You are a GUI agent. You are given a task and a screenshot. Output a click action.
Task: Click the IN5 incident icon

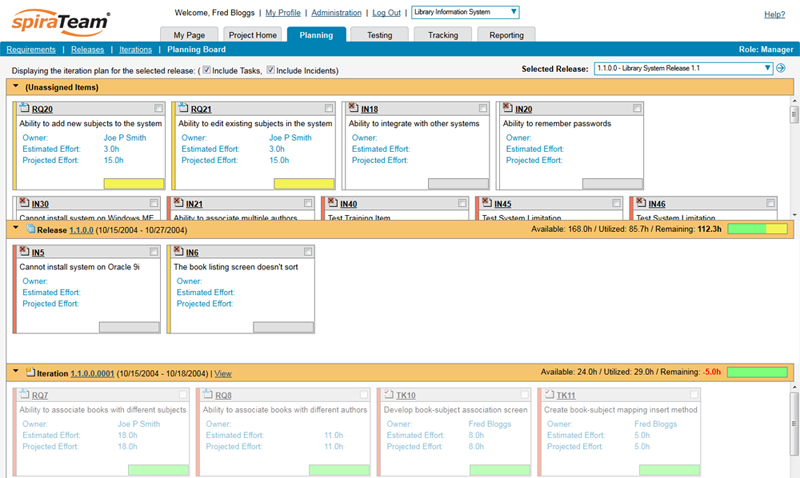click(24, 252)
